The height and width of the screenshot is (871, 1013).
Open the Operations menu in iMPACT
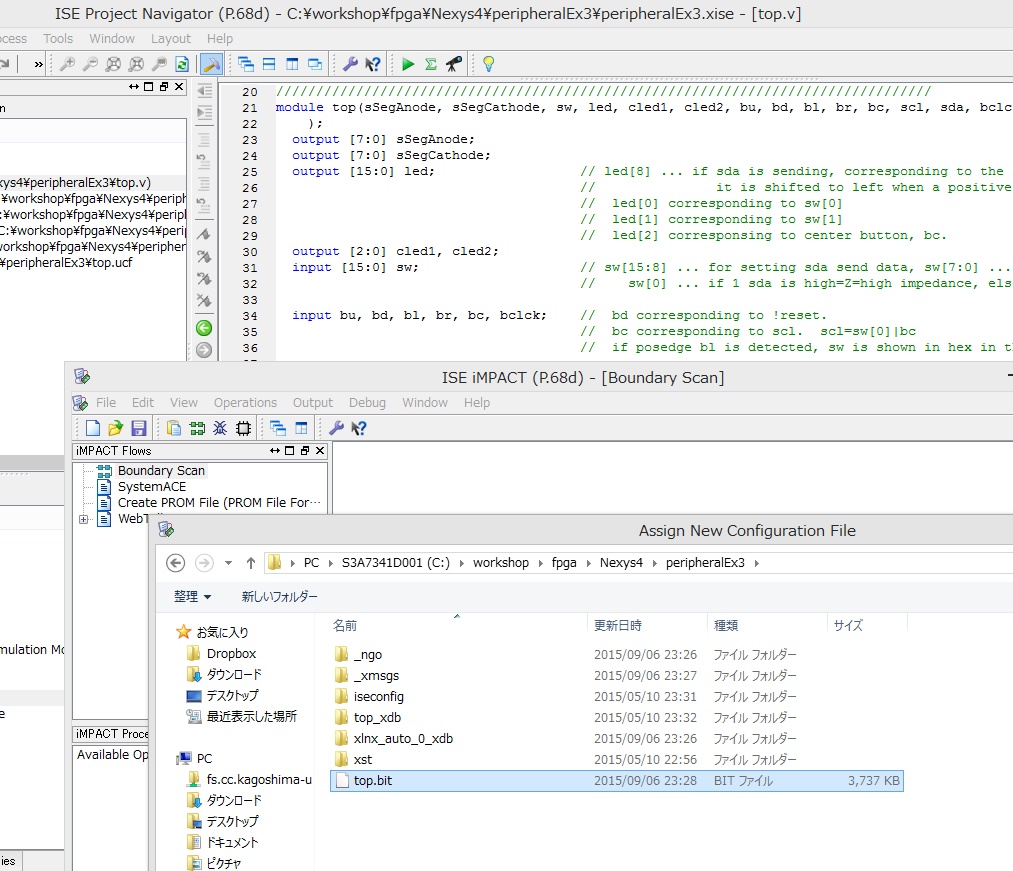tap(245, 402)
